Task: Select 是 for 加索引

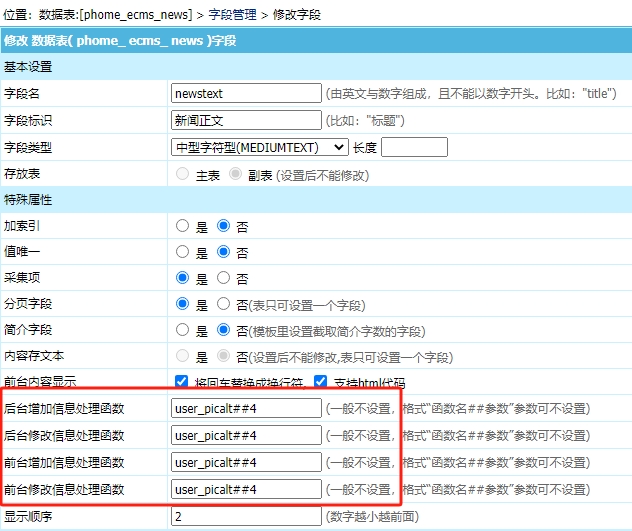Action: pos(183,226)
